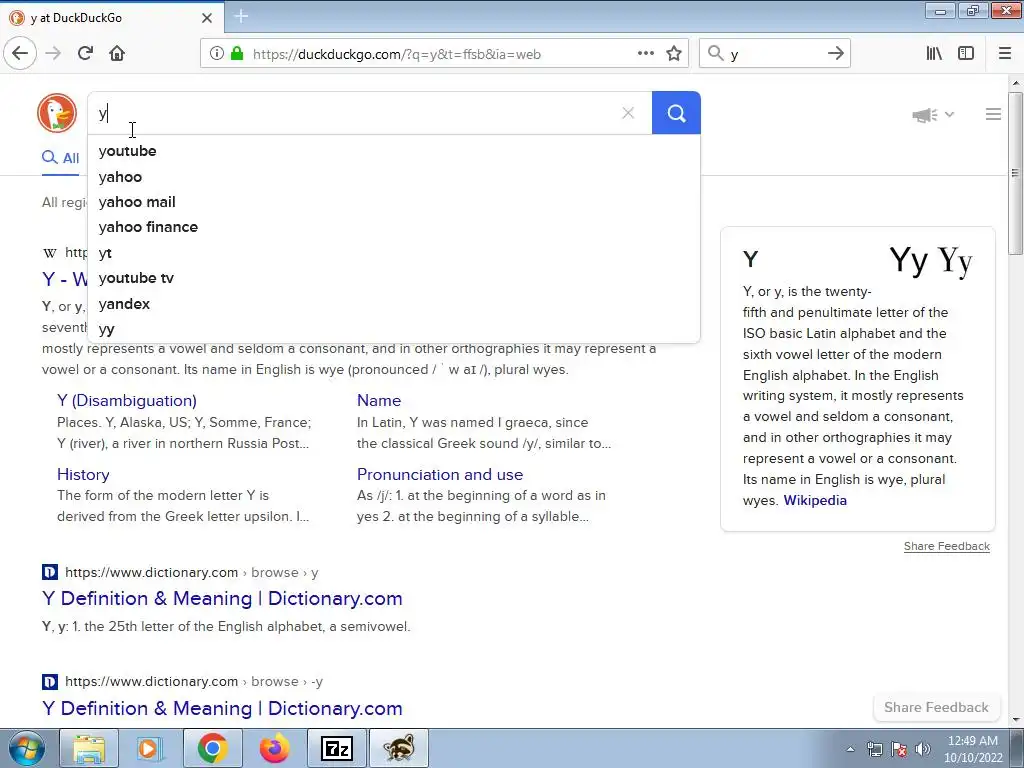Image resolution: width=1024 pixels, height=768 pixels.
Task: Open first 'Y Definition & Meaning' result
Action: (222, 598)
